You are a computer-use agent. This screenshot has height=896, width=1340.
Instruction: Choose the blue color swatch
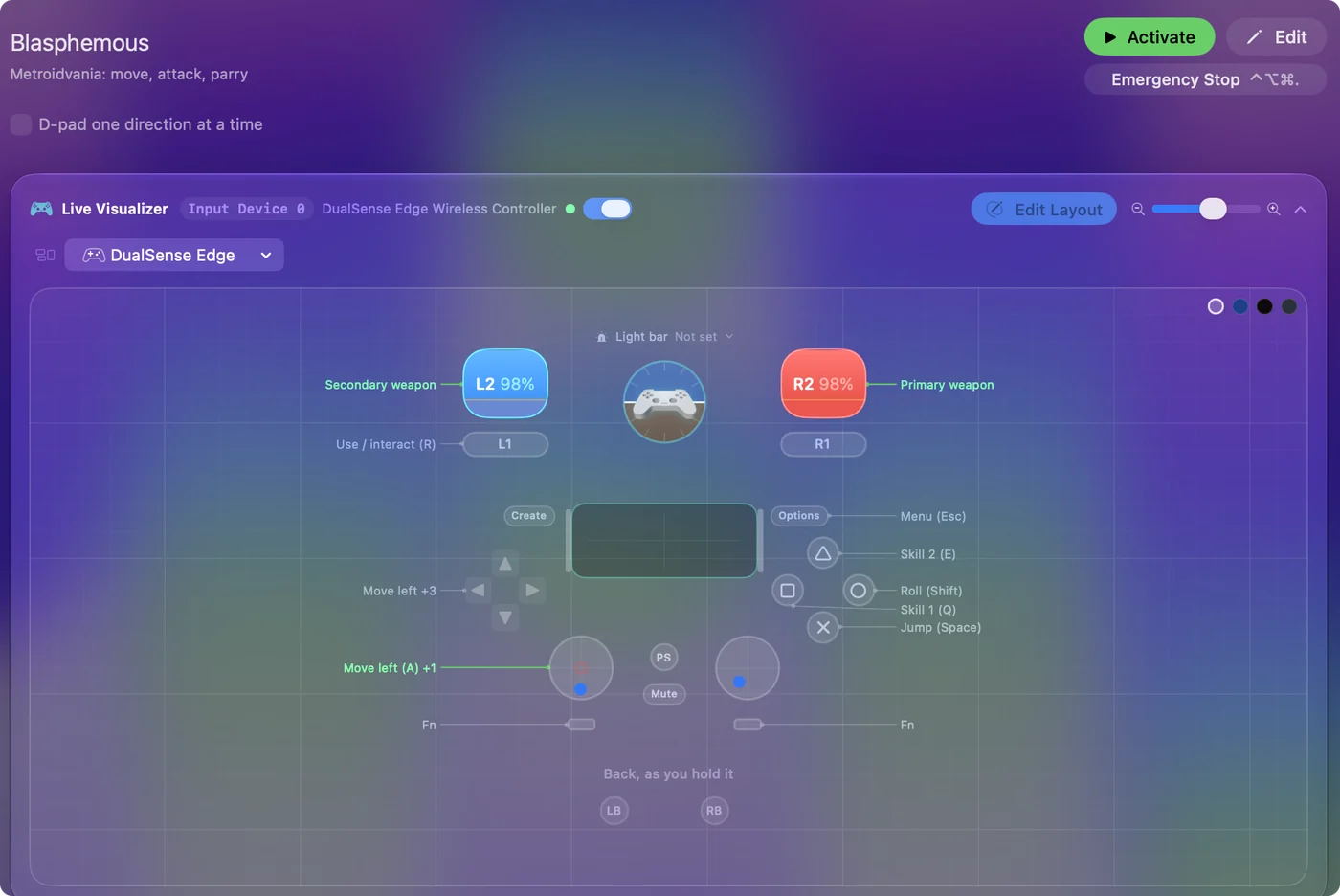point(1240,306)
